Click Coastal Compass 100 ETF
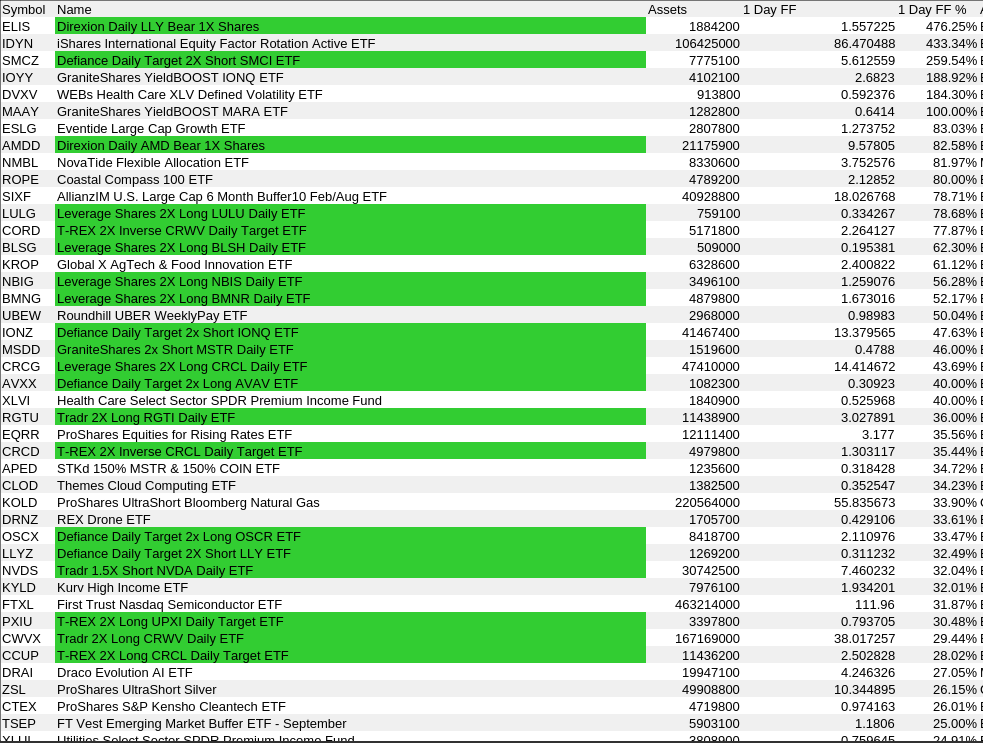 click(135, 179)
